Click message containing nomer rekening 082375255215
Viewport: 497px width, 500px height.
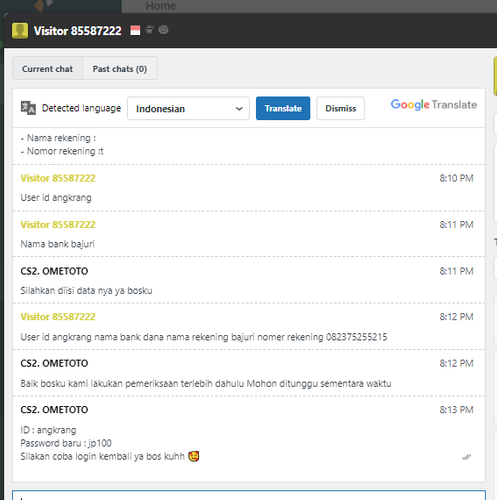point(204,337)
